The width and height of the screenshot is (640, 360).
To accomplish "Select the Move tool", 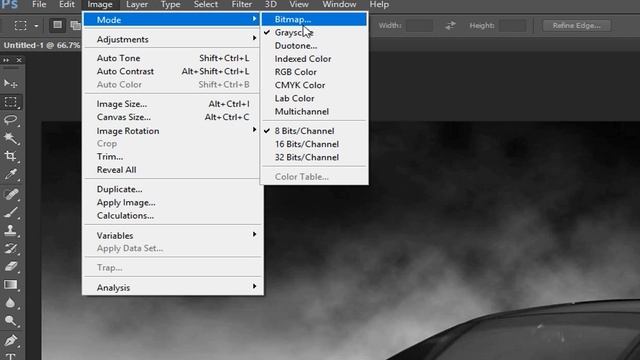I will [11, 84].
